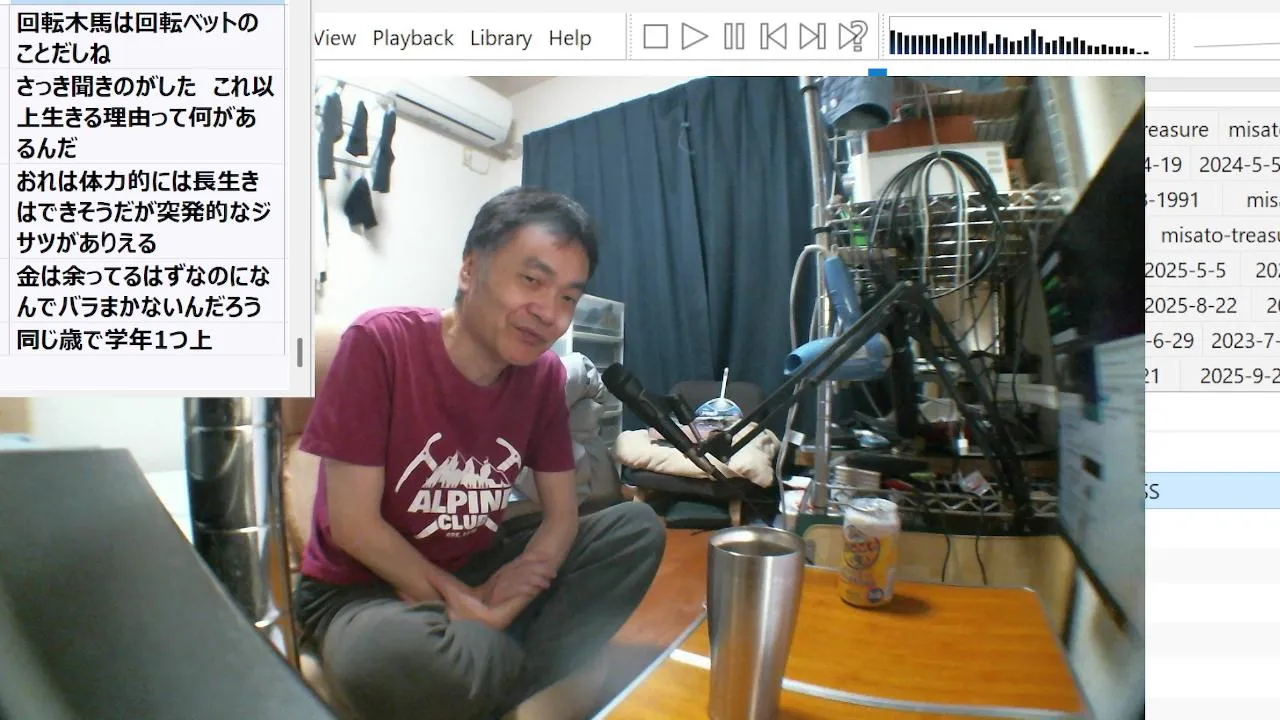
Task: Click the volume slider track in toolbar
Action: click(x=1236, y=42)
